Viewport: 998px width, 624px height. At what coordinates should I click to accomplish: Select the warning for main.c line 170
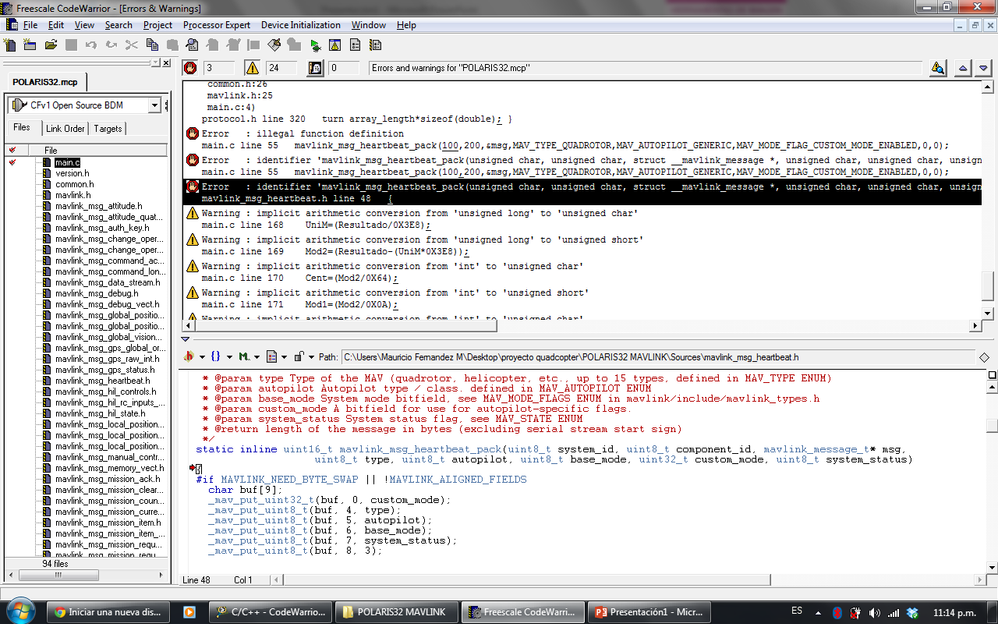582,272
